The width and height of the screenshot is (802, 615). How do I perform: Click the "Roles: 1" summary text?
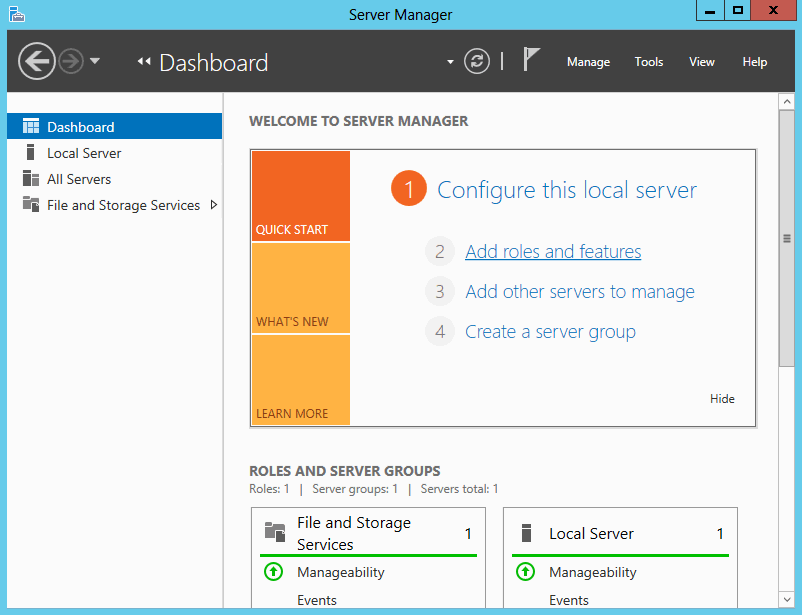point(269,489)
